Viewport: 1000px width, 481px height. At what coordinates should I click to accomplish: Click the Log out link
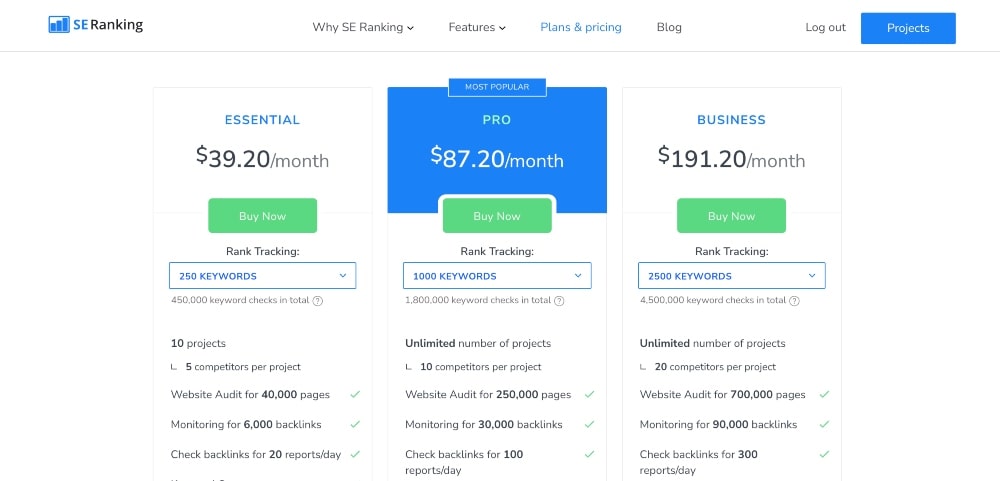coord(825,27)
